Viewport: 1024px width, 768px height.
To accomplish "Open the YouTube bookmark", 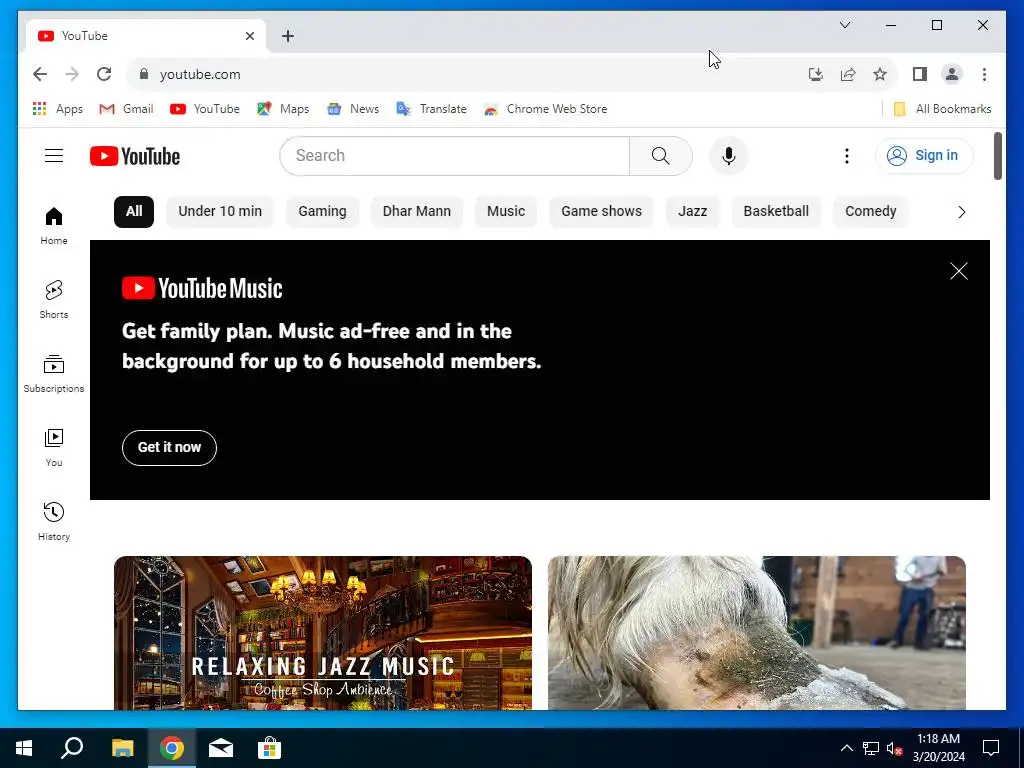I will click(x=205, y=109).
